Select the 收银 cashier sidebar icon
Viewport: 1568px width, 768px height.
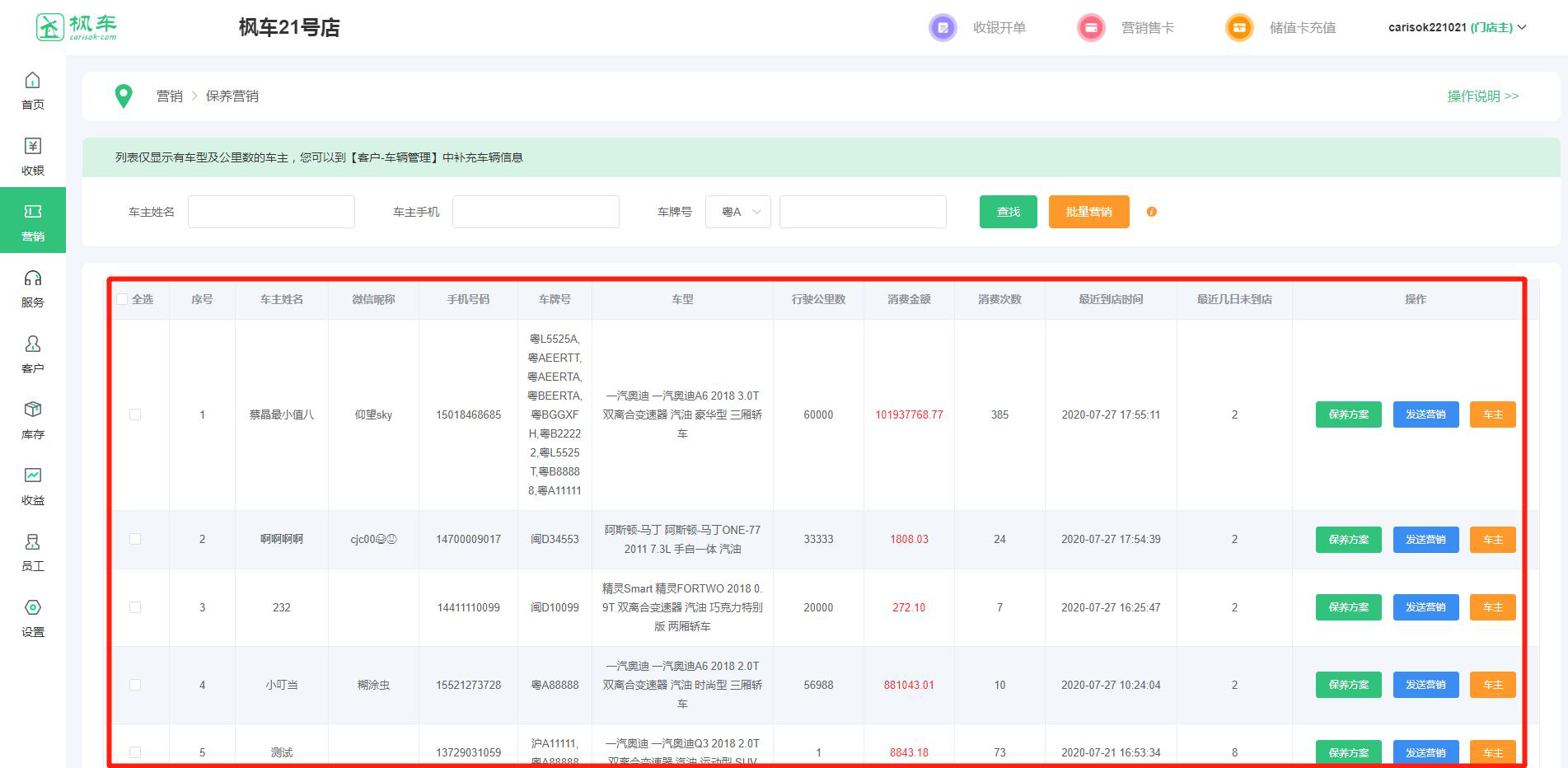pyautogui.click(x=32, y=147)
